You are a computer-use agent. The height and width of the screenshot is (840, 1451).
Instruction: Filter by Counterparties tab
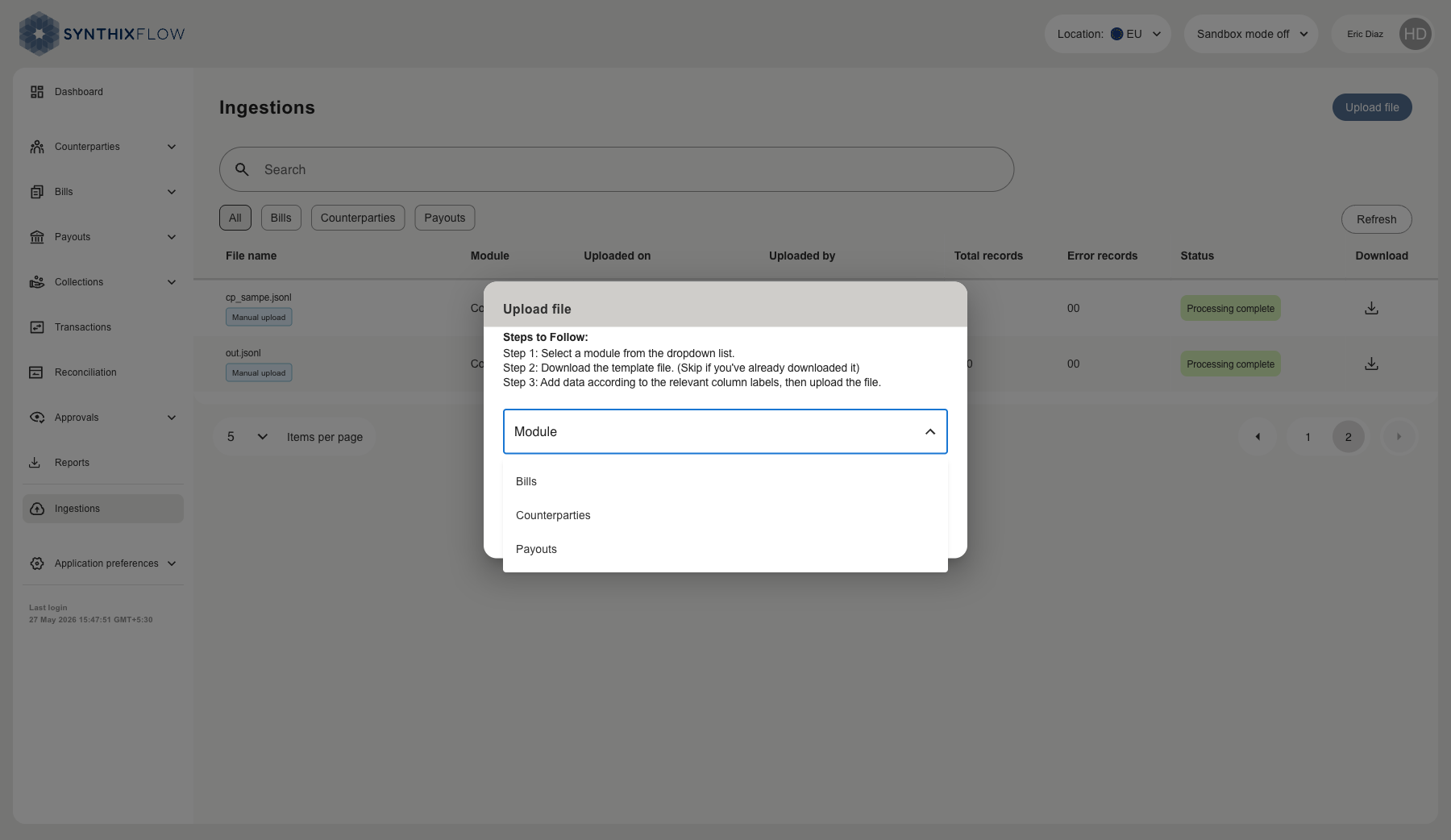(358, 218)
